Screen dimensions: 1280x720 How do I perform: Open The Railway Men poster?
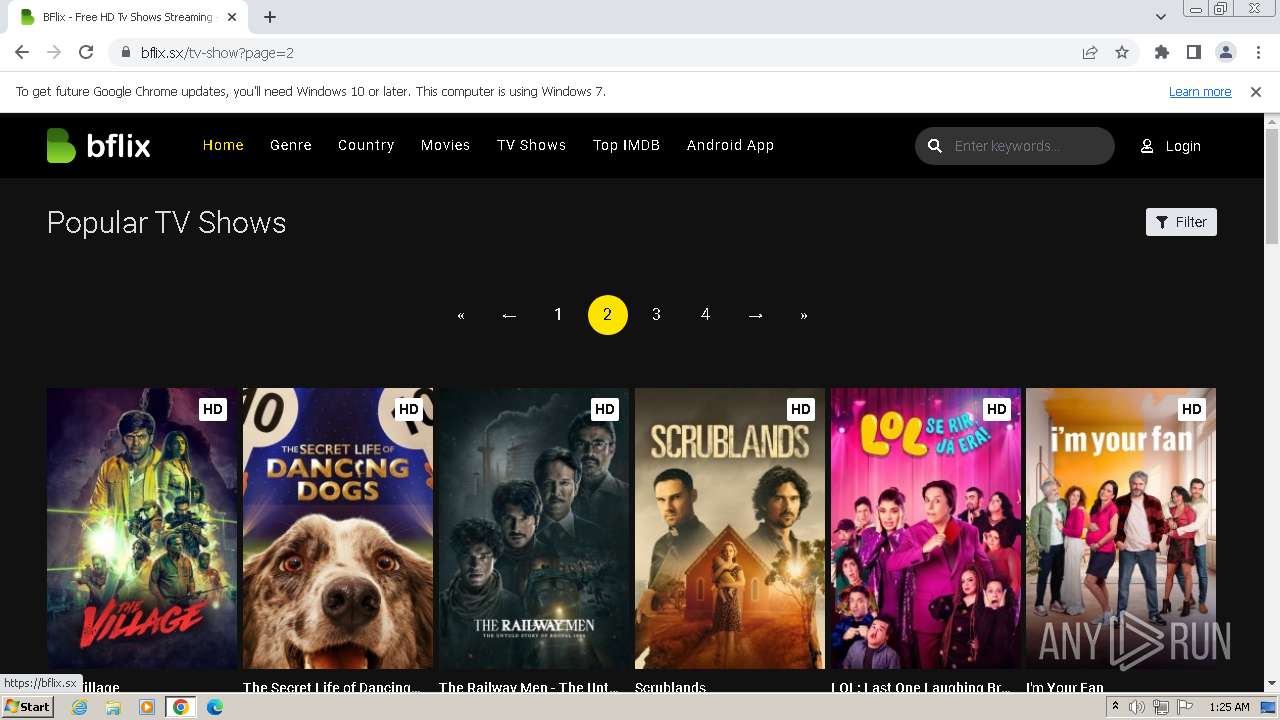[534, 528]
